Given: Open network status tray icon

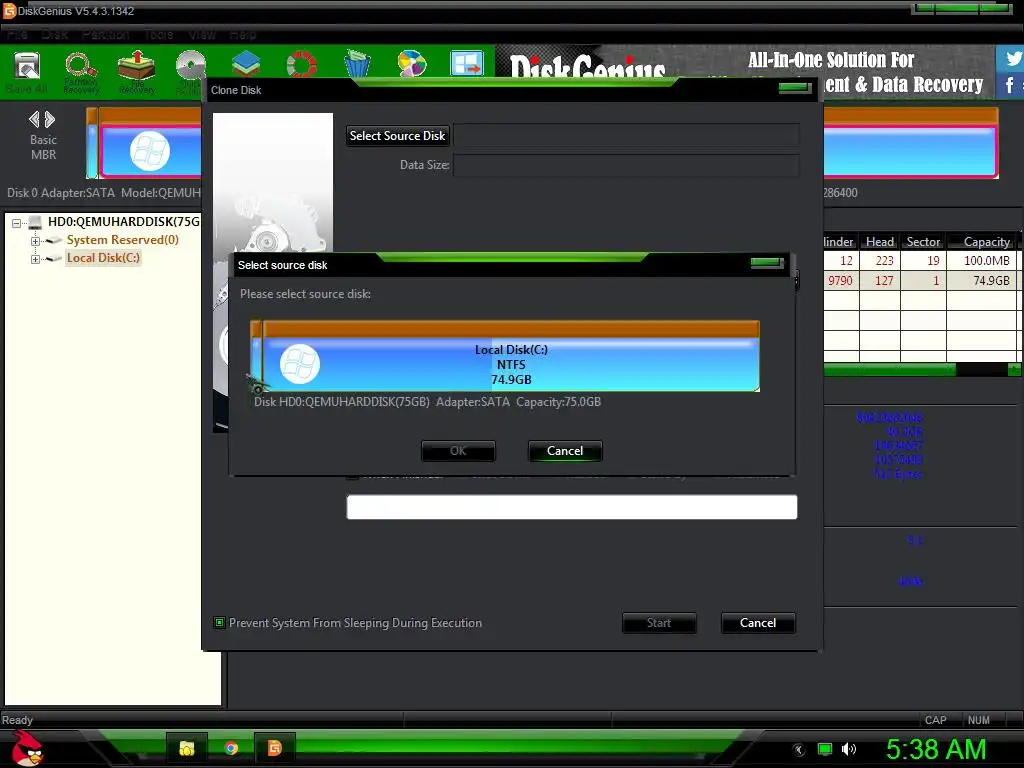Looking at the screenshot, I should 825,750.
